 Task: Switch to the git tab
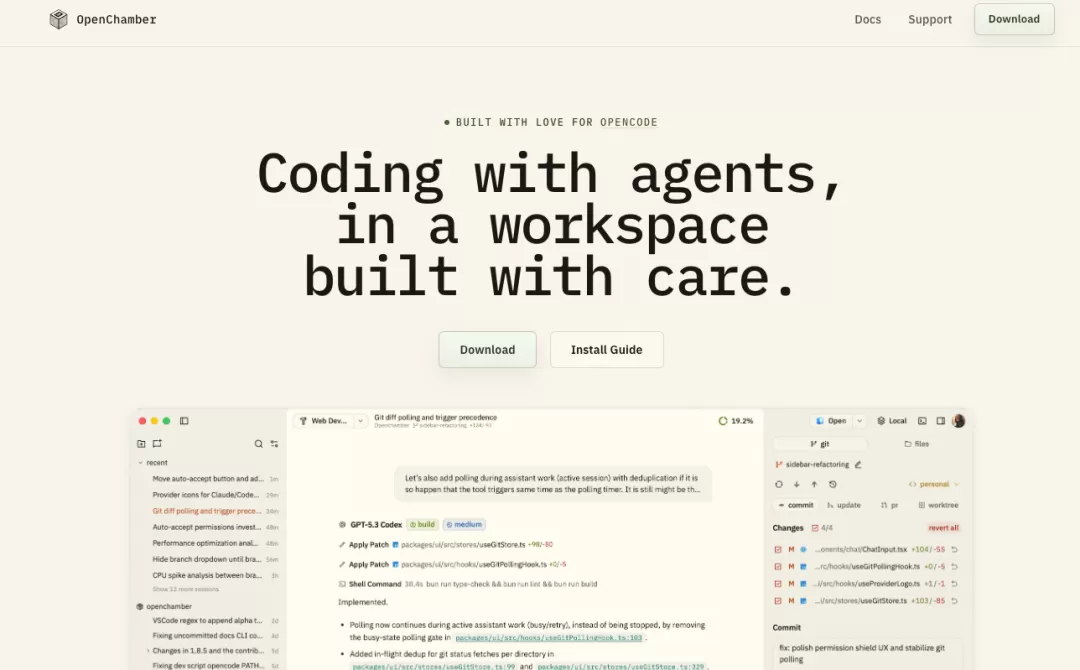820,444
